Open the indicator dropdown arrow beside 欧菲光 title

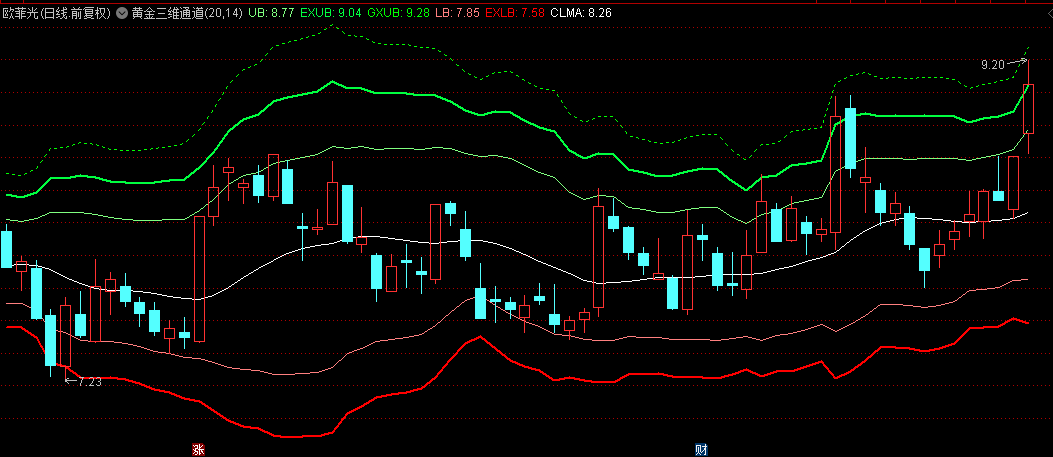tap(121, 12)
